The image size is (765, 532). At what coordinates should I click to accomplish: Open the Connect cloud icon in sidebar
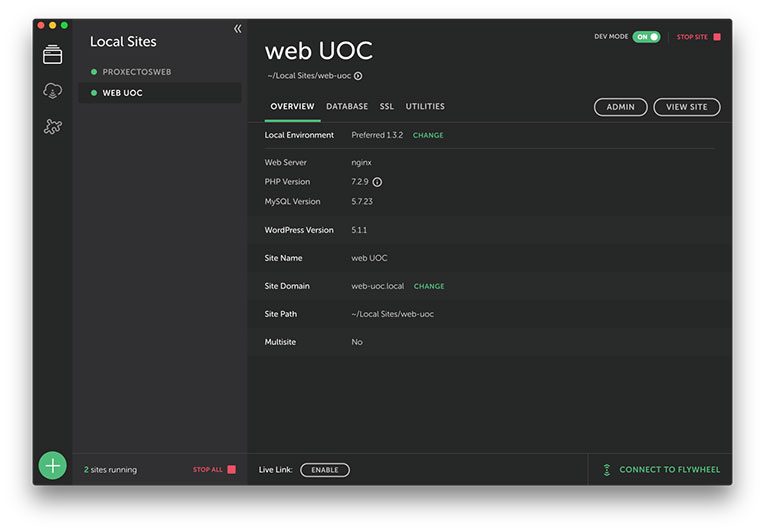(52, 90)
